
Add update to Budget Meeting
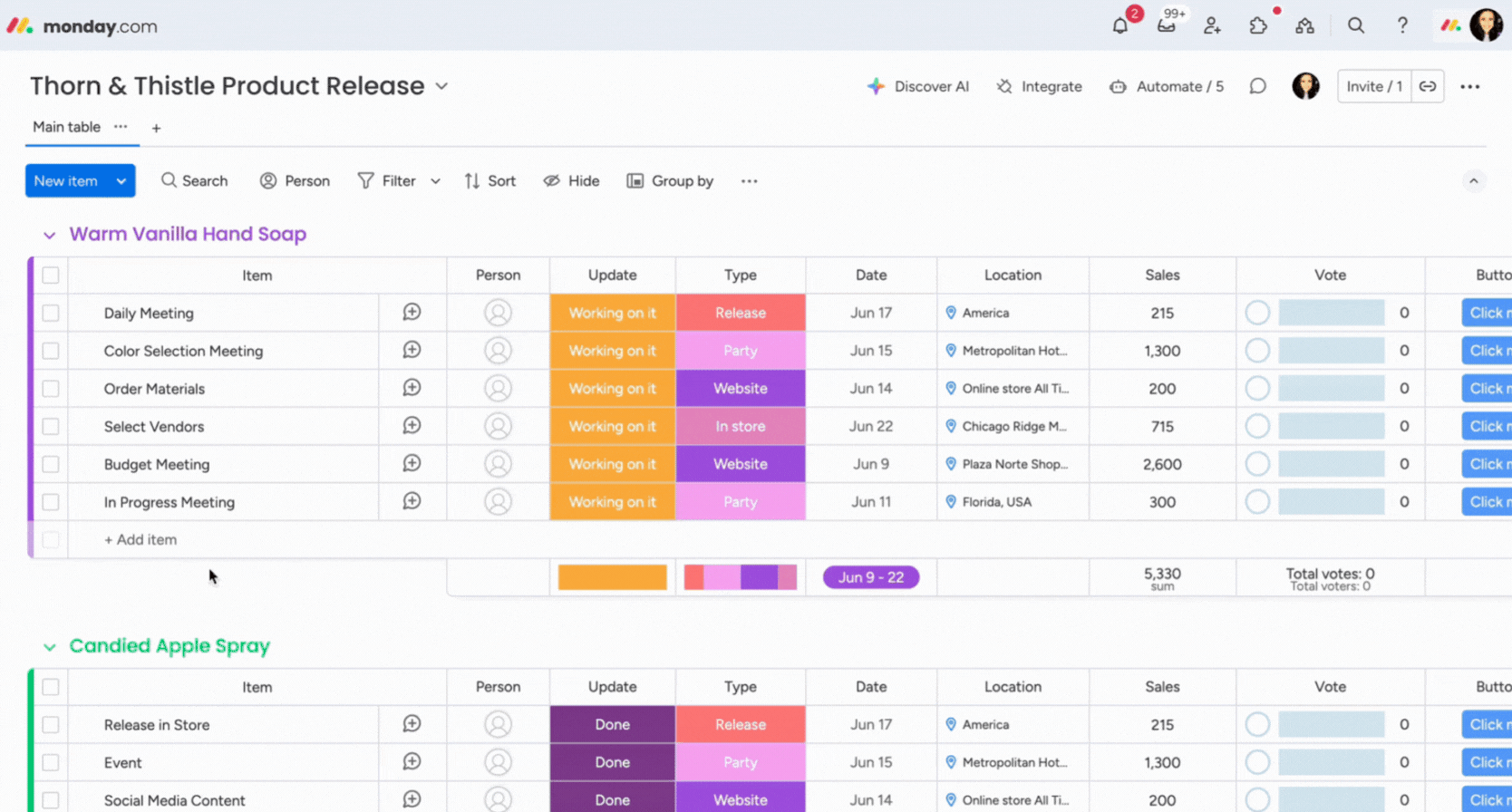point(412,463)
